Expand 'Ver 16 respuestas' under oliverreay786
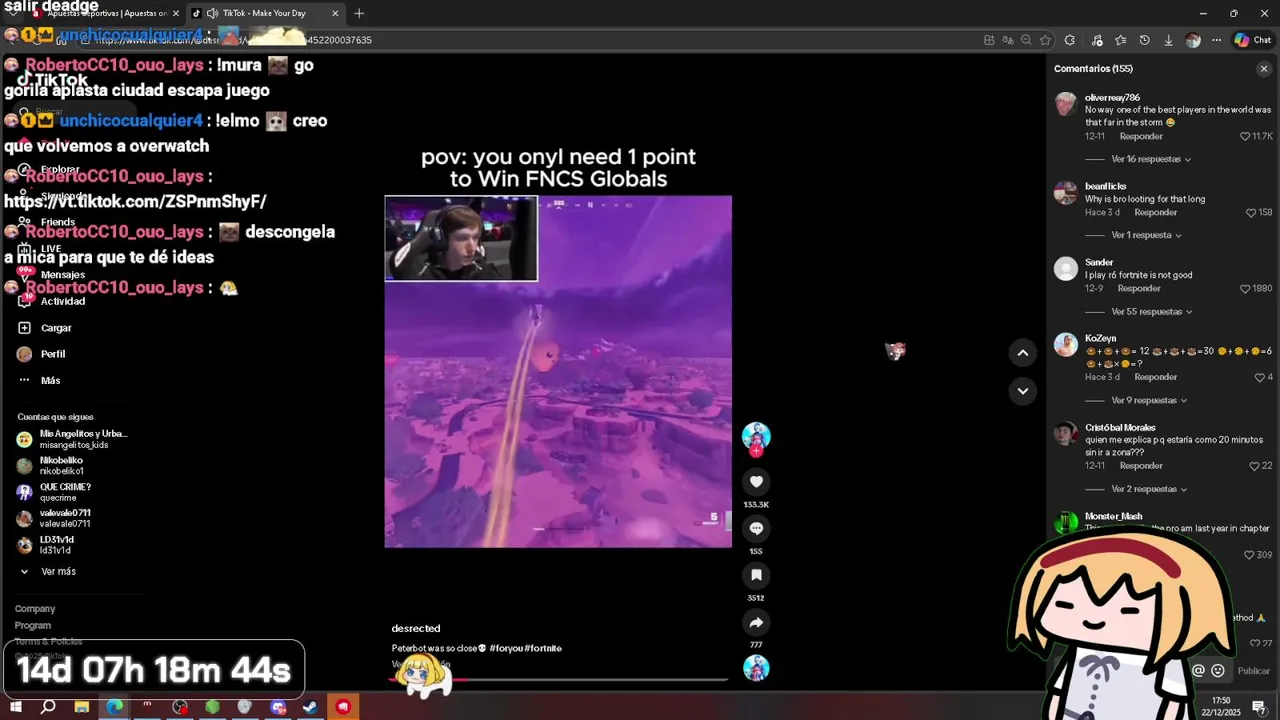 pyautogui.click(x=1151, y=159)
